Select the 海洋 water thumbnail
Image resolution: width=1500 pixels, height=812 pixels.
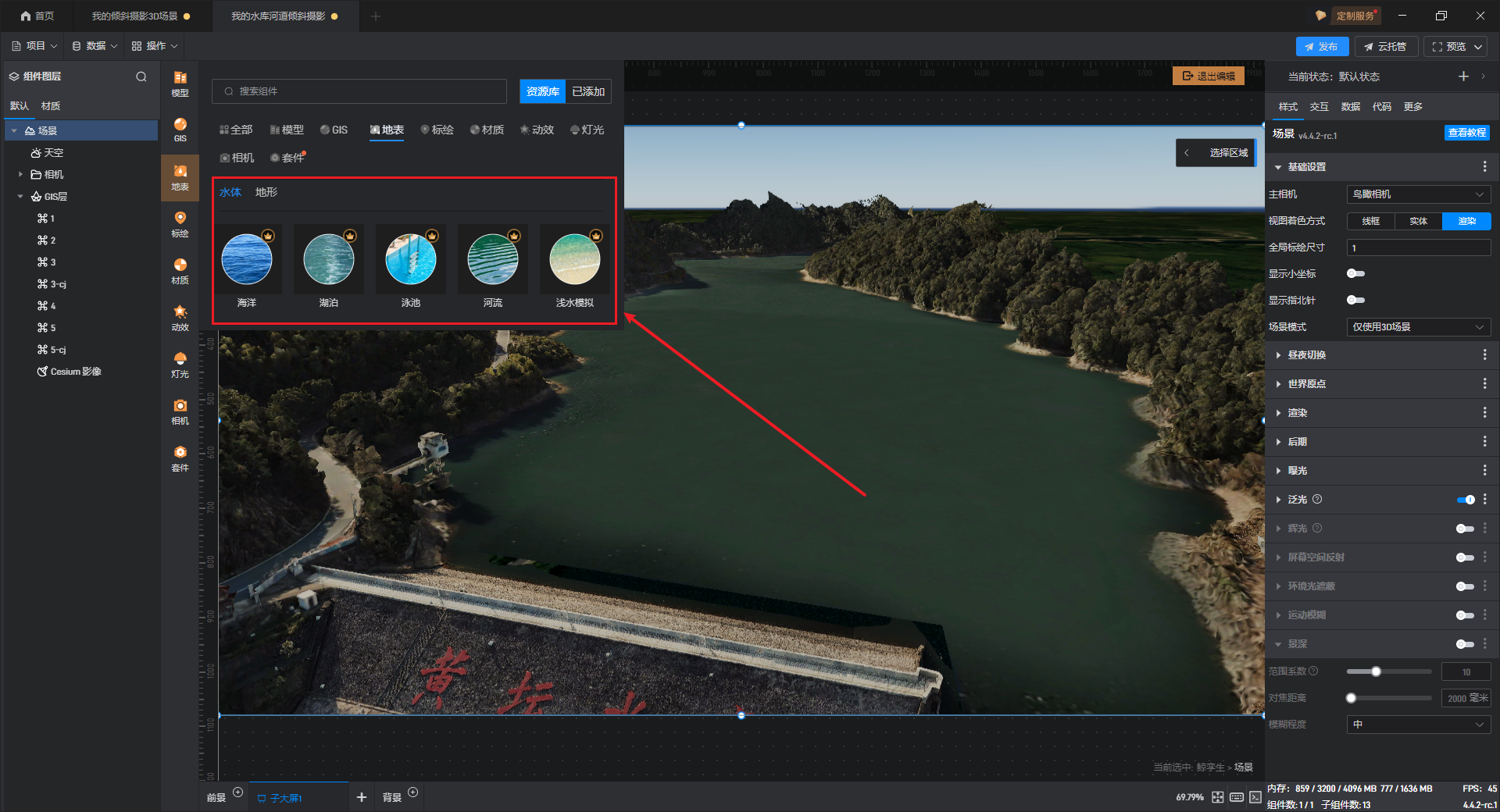pyautogui.click(x=247, y=266)
